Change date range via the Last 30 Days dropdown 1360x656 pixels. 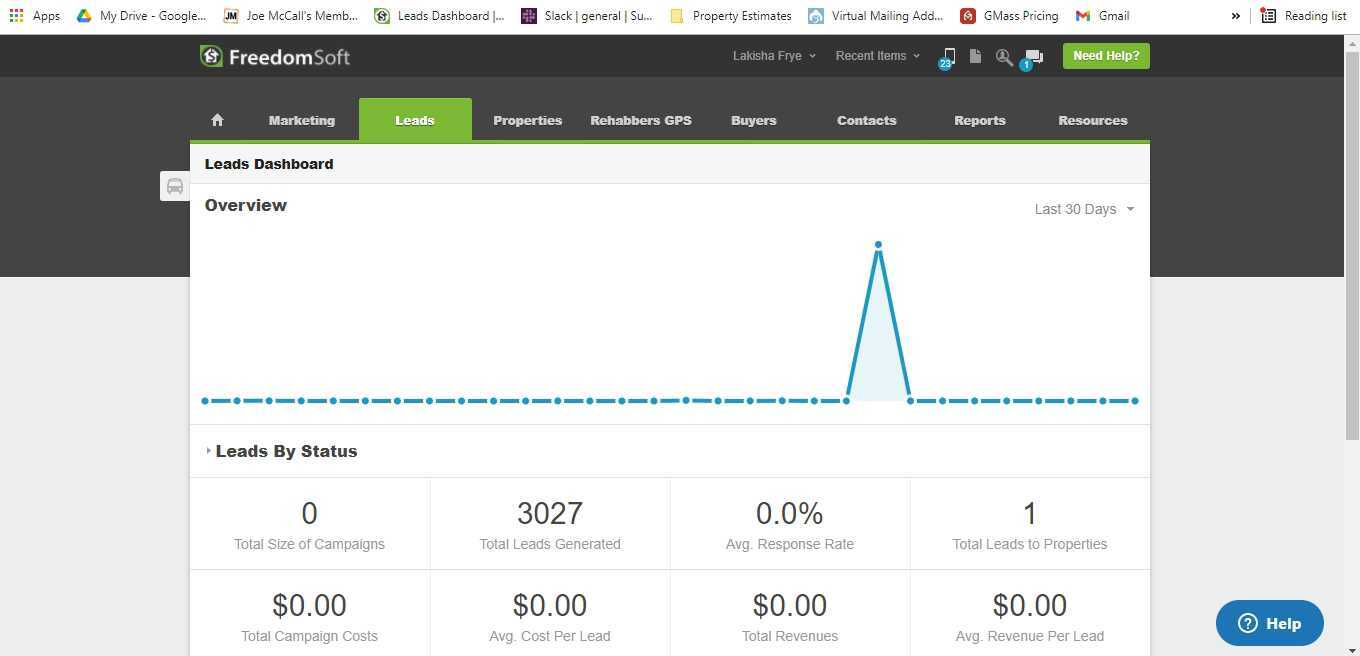point(1084,208)
